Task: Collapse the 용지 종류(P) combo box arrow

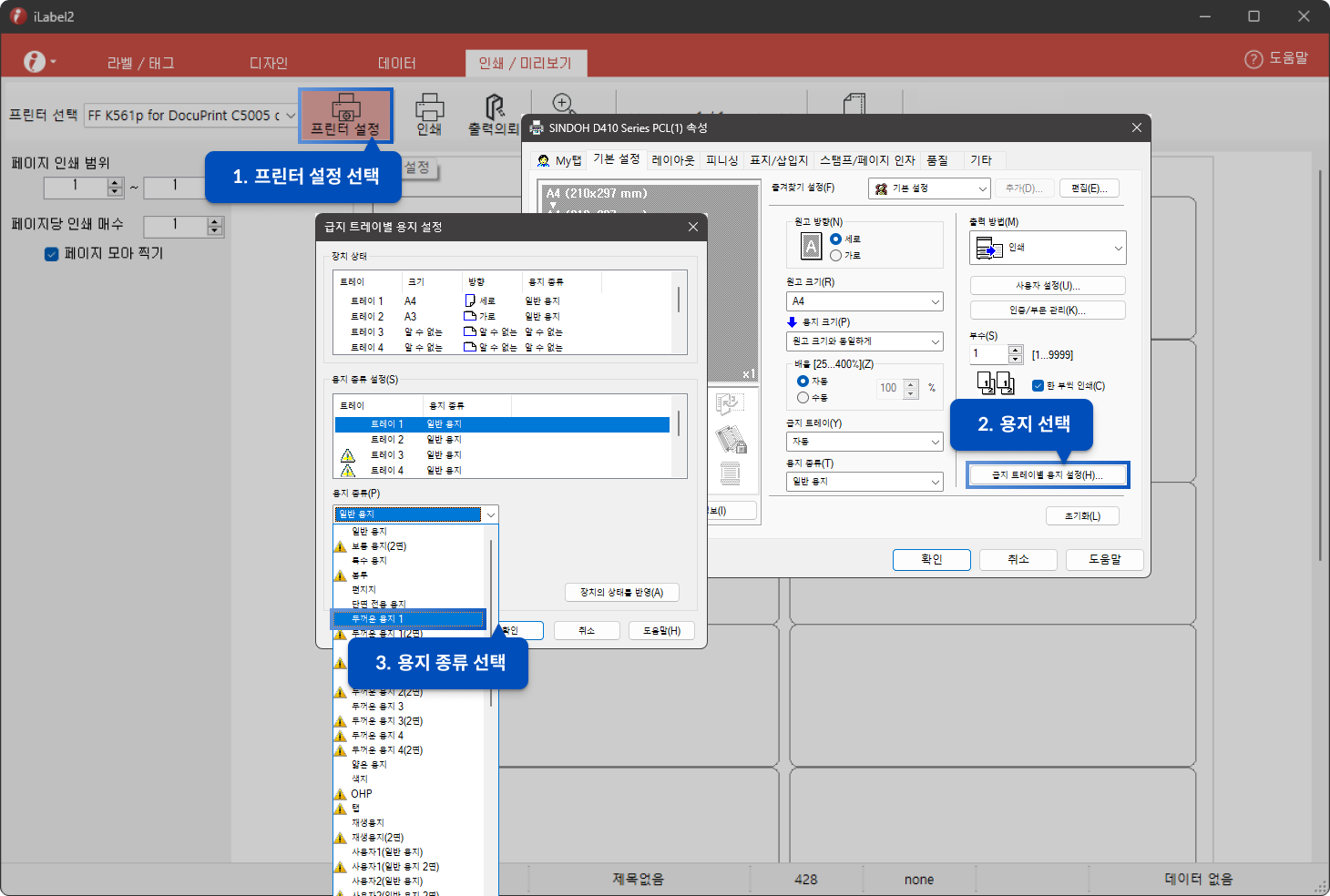Action: [x=490, y=514]
